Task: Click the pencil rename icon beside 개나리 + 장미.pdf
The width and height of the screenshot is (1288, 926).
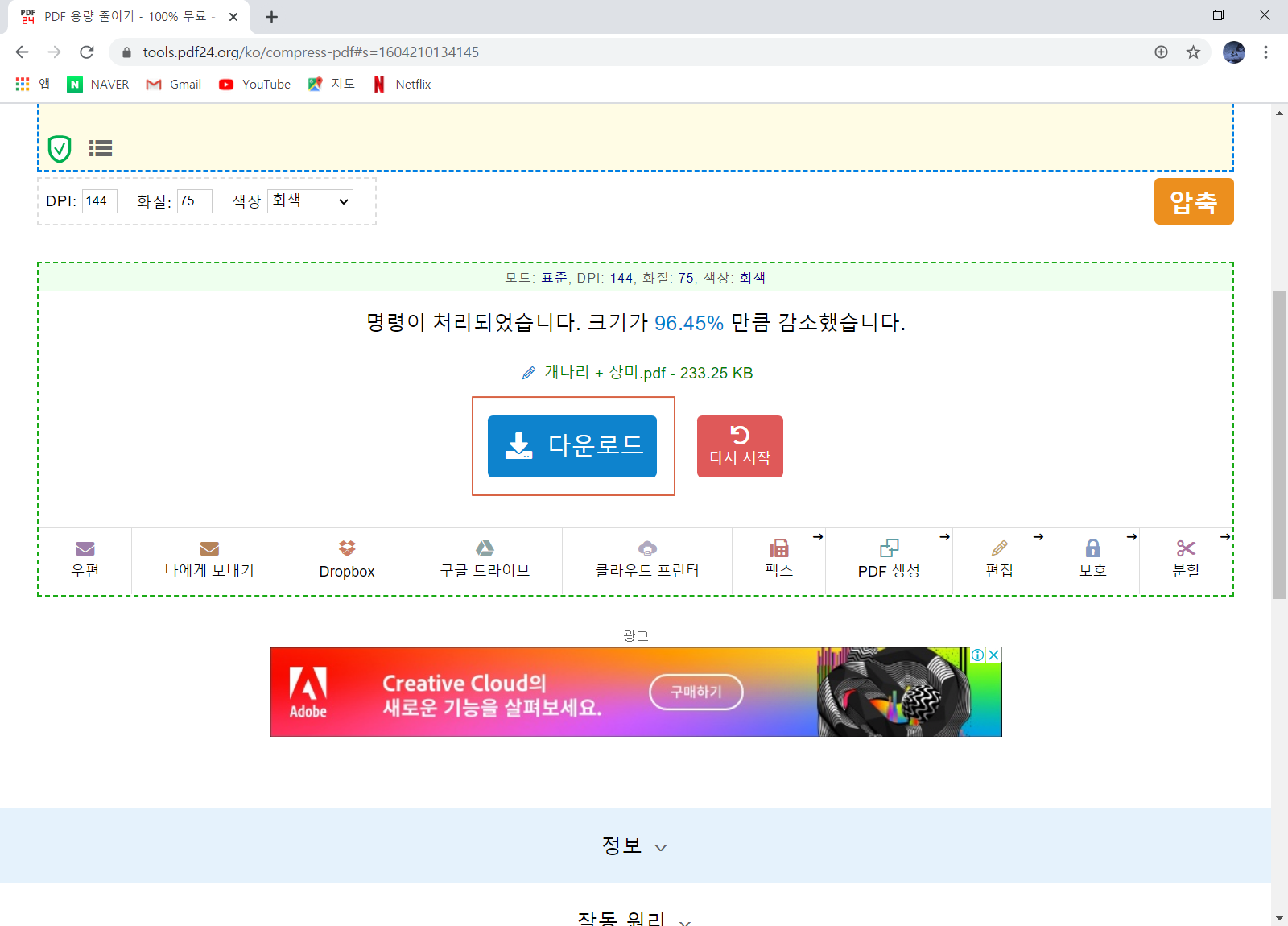Action: click(528, 373)
